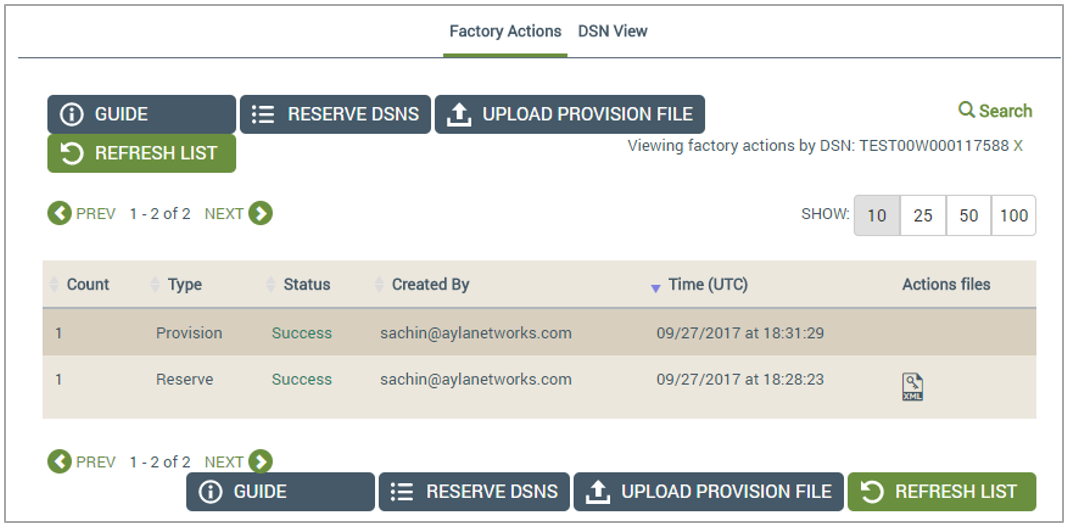The width and height of the screenshot is (1069, 526).
Task: Select the Factory Actions tab
Action: point(505,31)
